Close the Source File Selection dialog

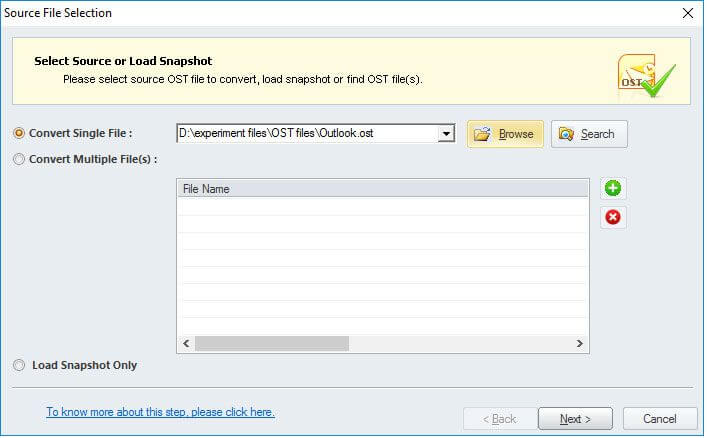point(687,13)
